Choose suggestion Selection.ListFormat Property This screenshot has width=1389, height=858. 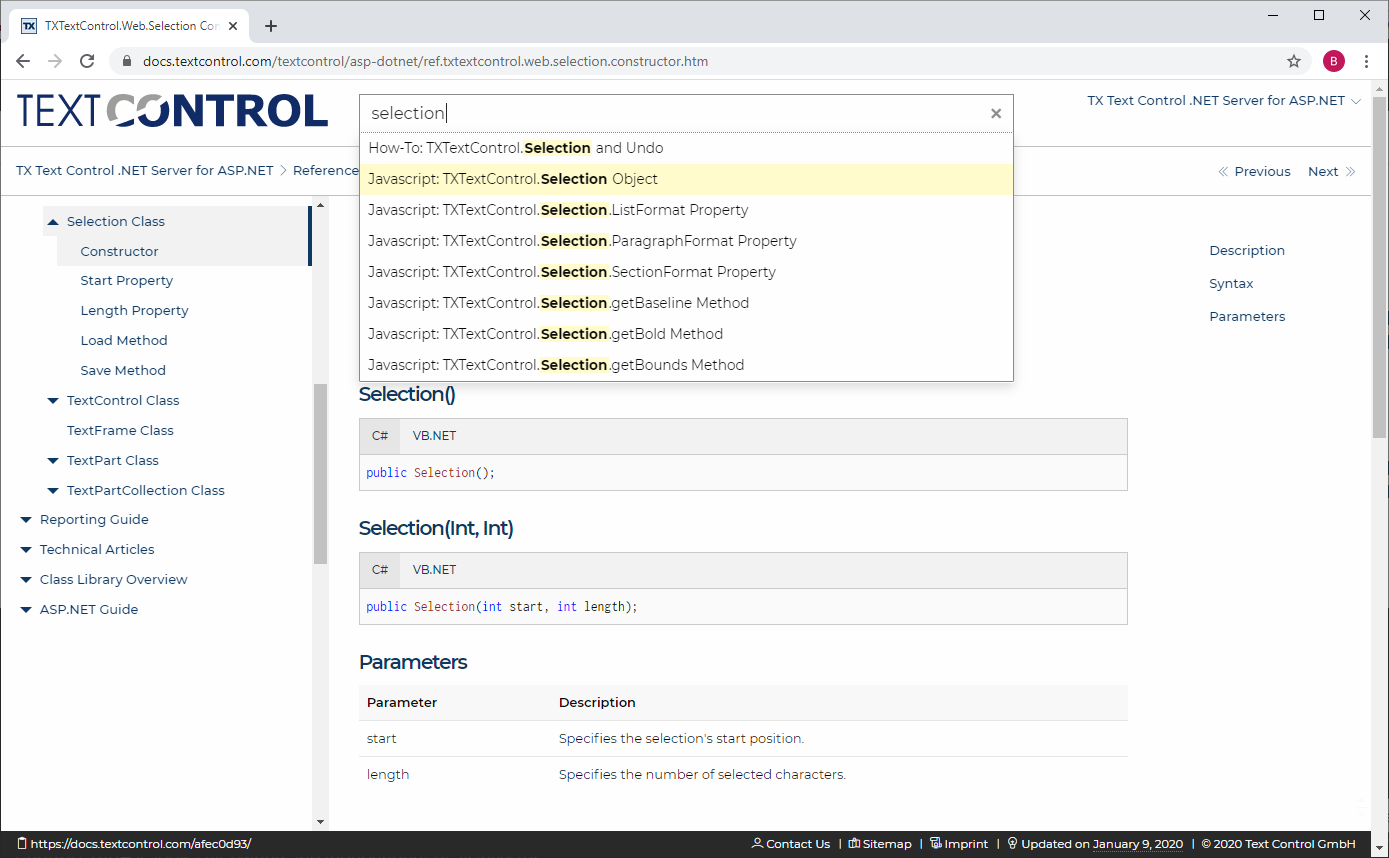[x=686, y=210]
